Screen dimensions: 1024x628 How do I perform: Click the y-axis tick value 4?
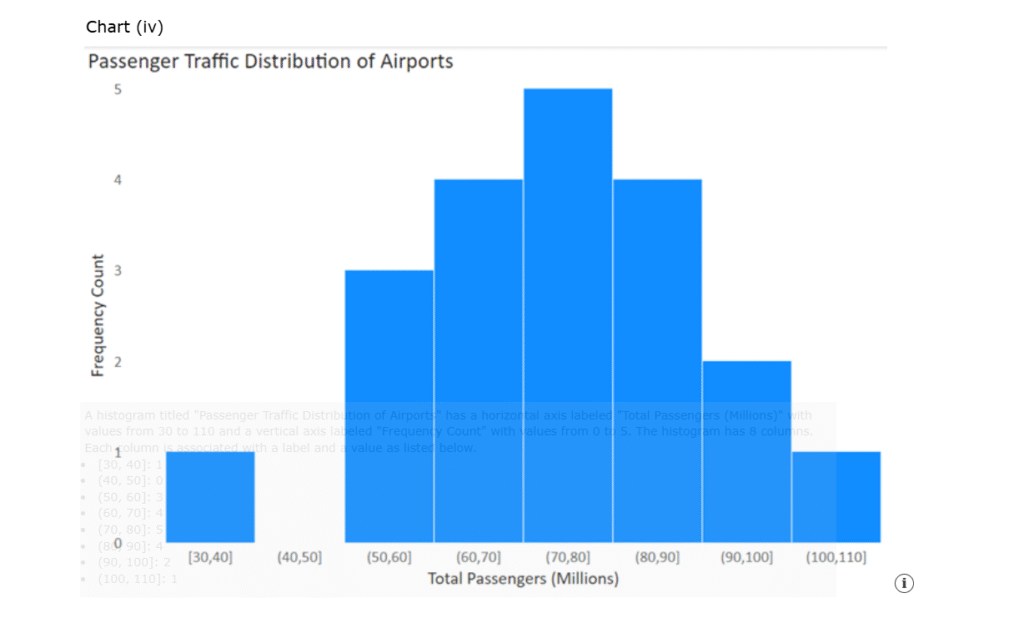117,180
